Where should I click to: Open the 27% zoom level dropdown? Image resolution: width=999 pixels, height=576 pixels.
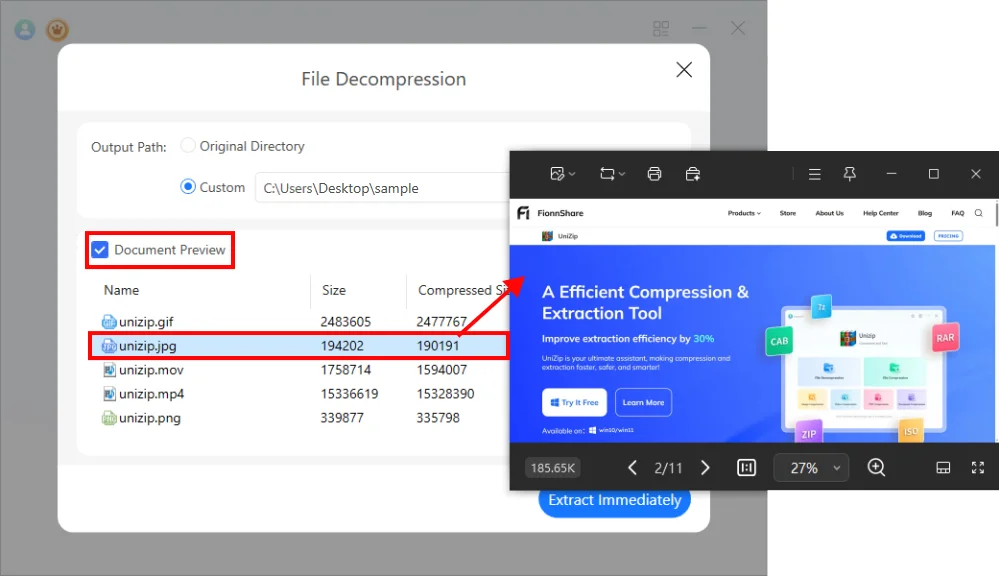[812, 468]
